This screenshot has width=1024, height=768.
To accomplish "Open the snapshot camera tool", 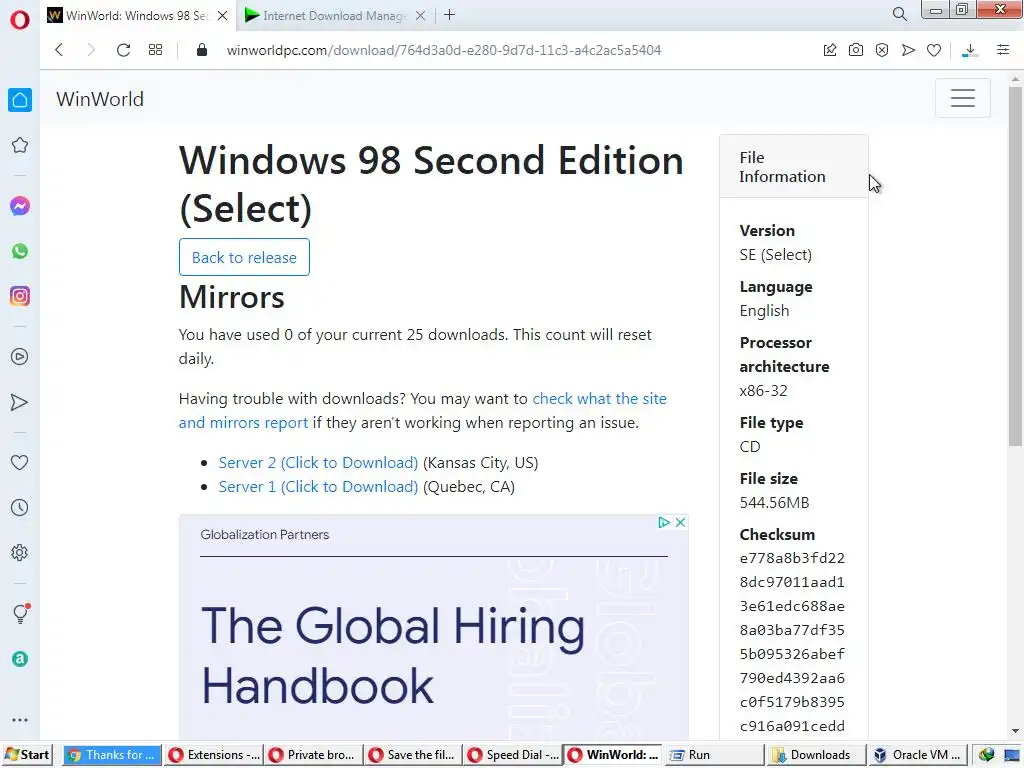I will (x=856, y=50).
